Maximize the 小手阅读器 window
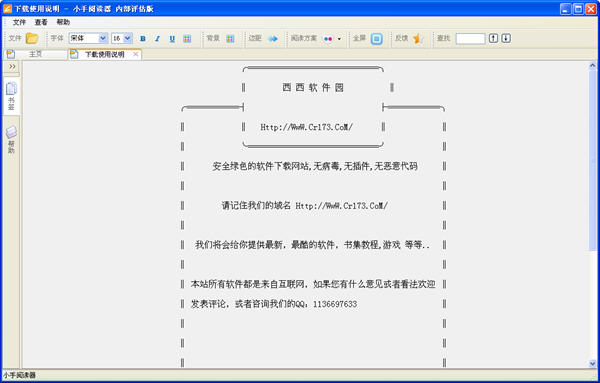The height and width of the screenshot is (383, 600). click(578, 8)
